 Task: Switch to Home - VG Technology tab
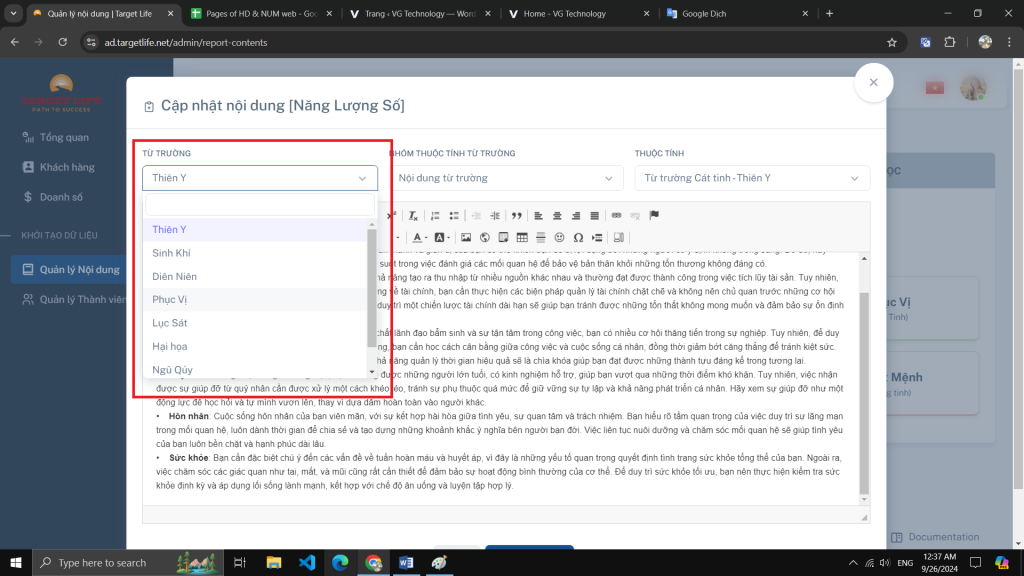tap(579, 13)
